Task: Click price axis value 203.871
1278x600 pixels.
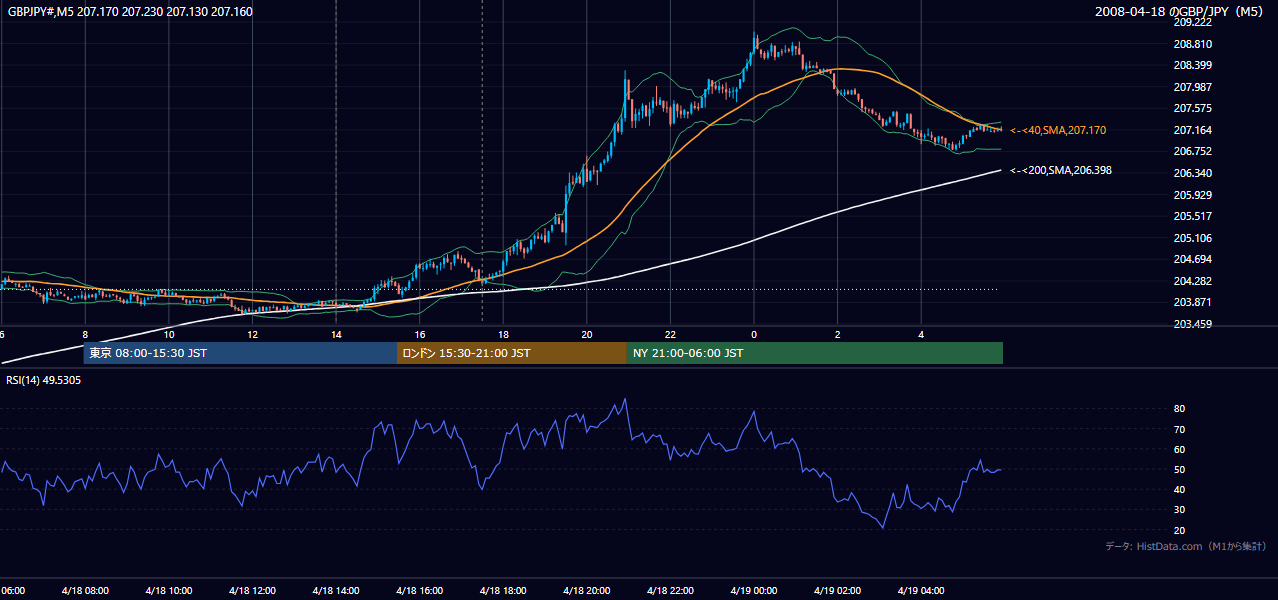Action: [1192, 302]
